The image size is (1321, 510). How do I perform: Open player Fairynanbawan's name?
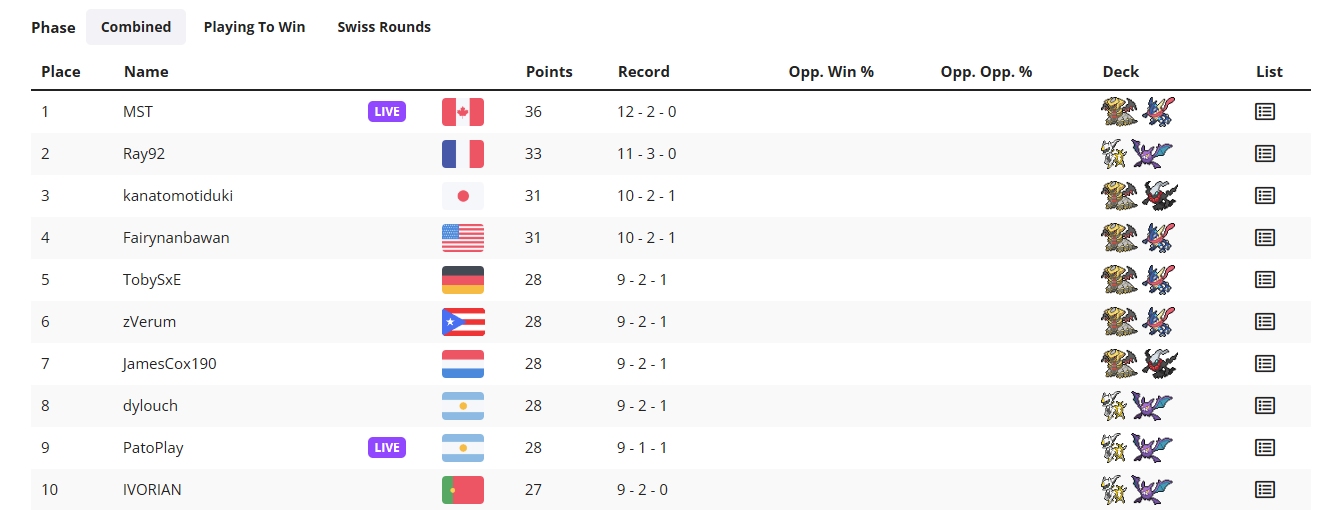pyautogui.click(x=176, y=238)
